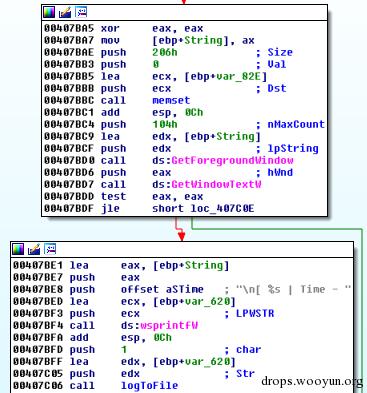Click address 00407C06 of the logToFile call

click(38, 386)
